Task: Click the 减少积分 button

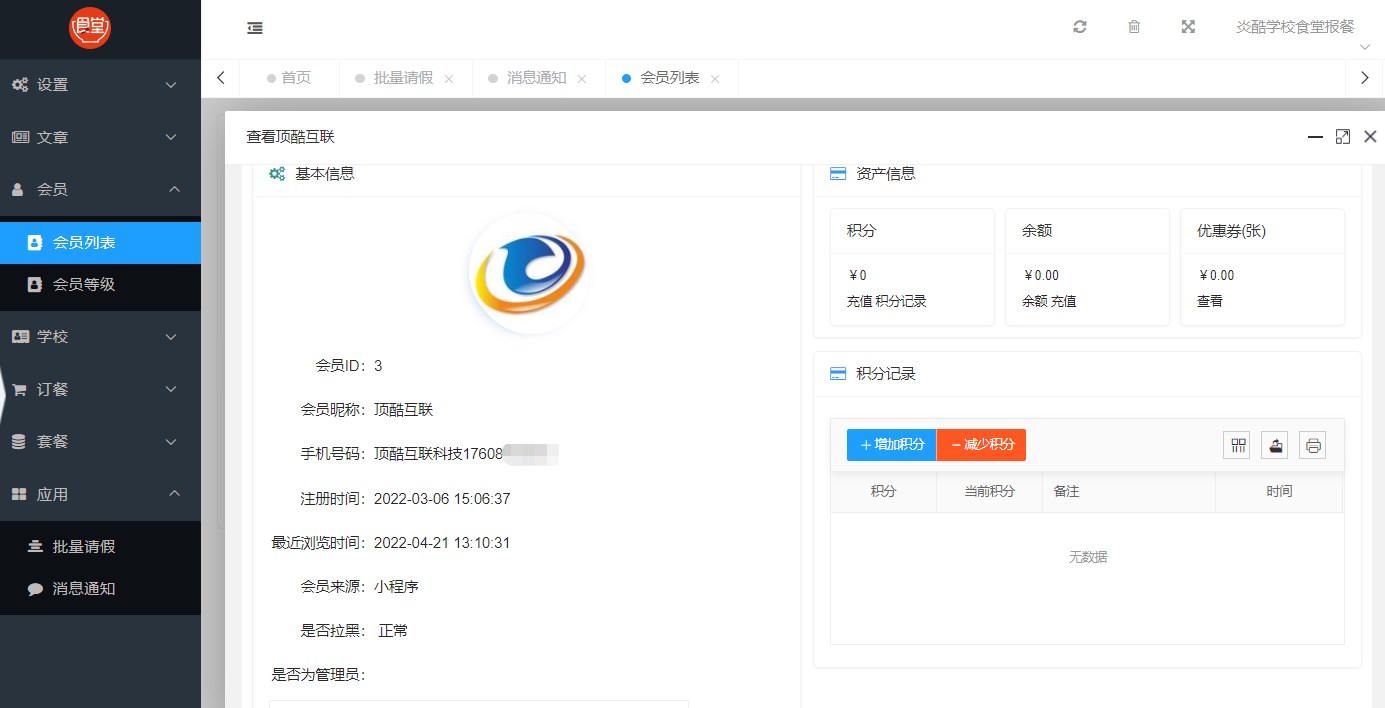Action: pyautogui.click(x=981, y=445)
